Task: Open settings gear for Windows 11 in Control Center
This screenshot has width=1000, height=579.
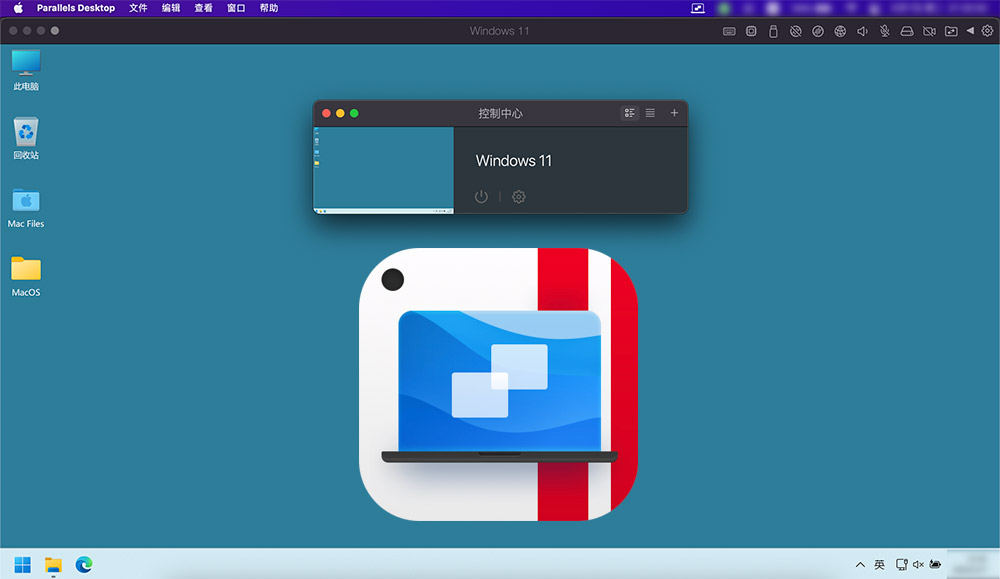Action: 519,196
